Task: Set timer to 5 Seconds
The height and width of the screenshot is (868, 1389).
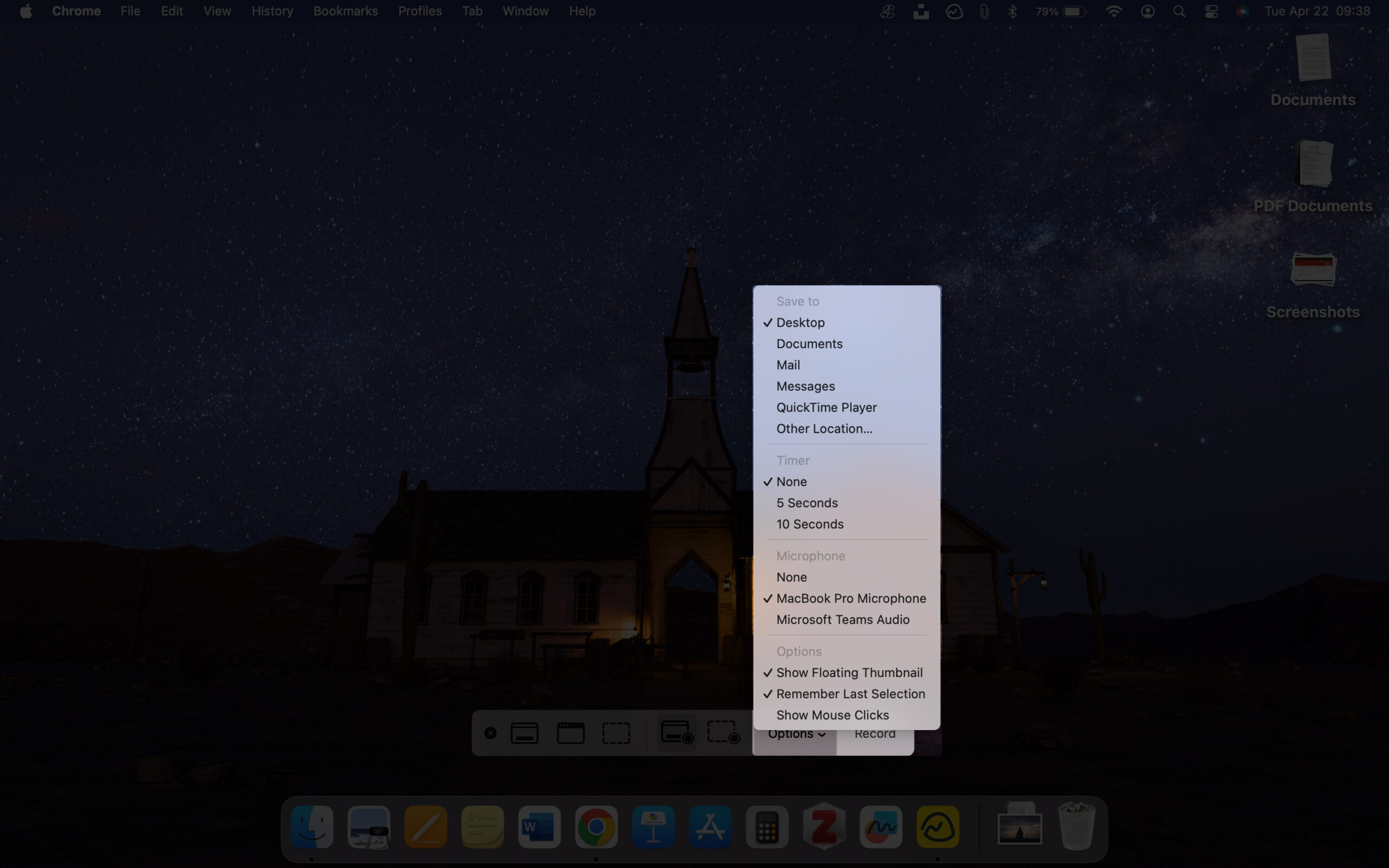Action: click(x=807, y=502)
